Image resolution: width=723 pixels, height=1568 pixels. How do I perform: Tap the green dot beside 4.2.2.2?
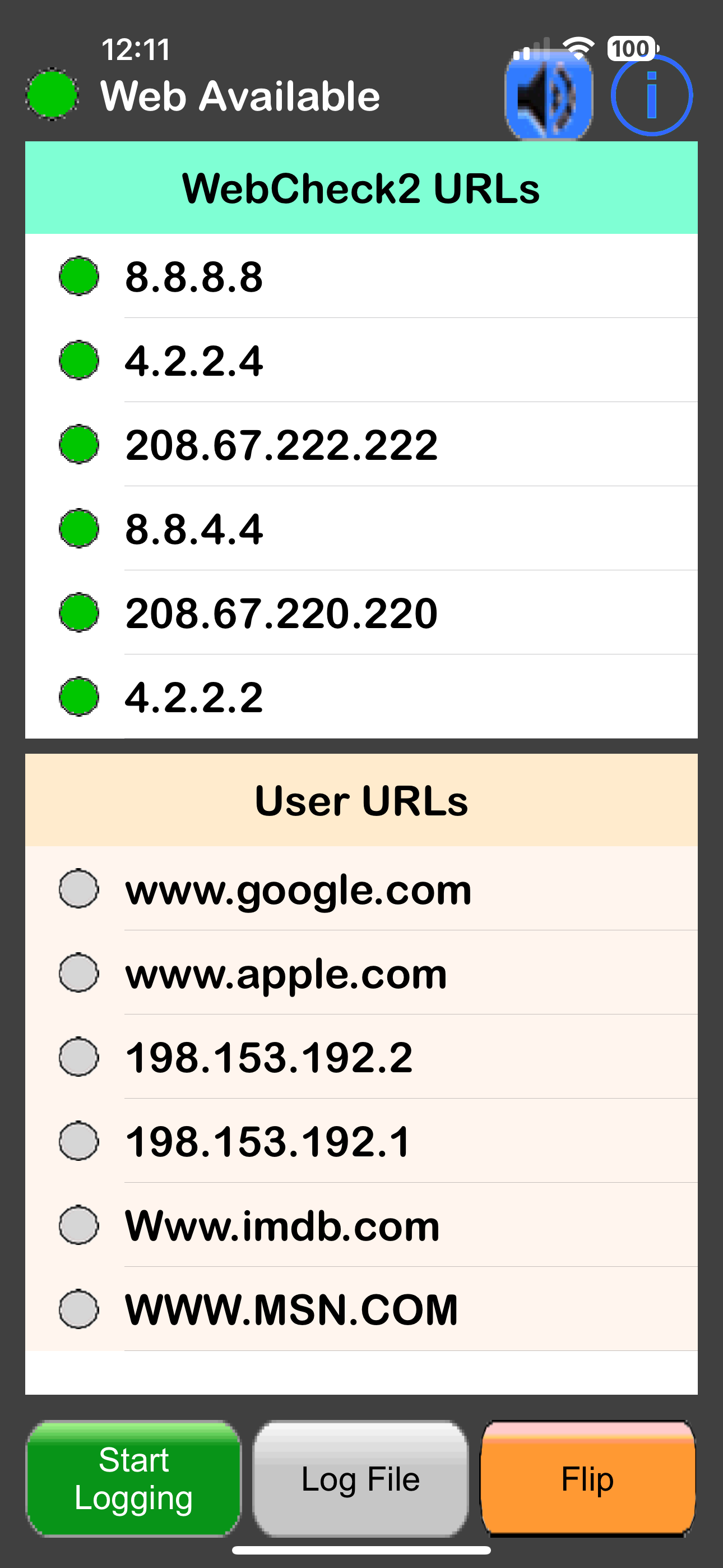79,697
